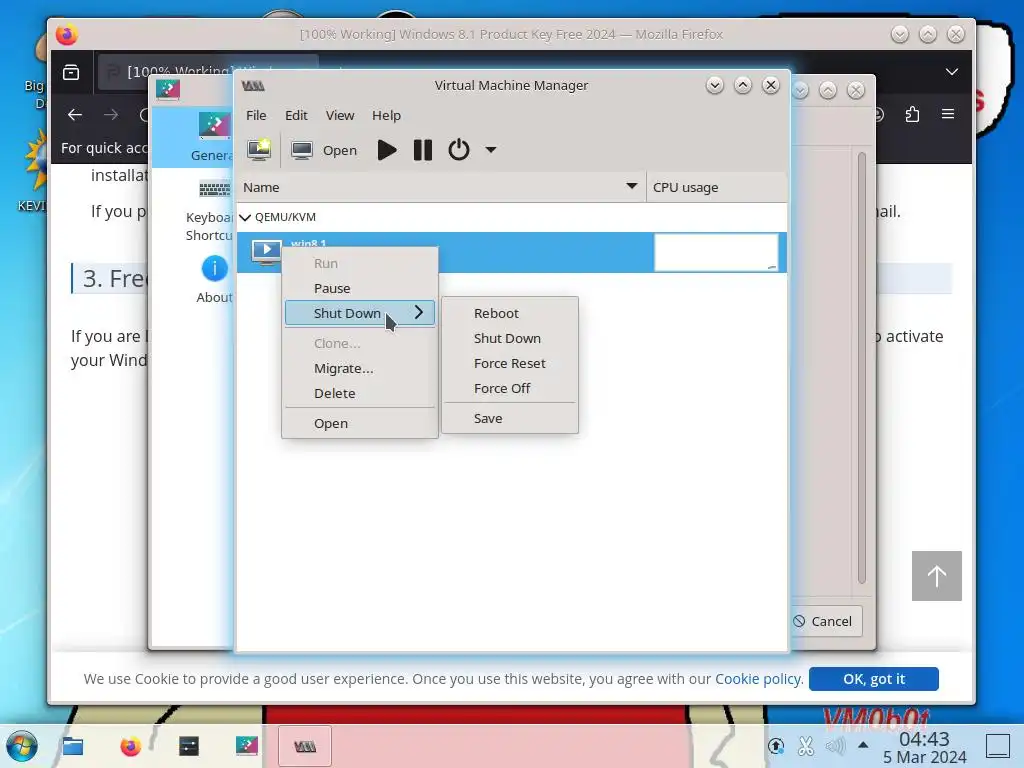Choose Delete in the context menu
This screenshot has width=1024, height=768.
tap(360, 393)
